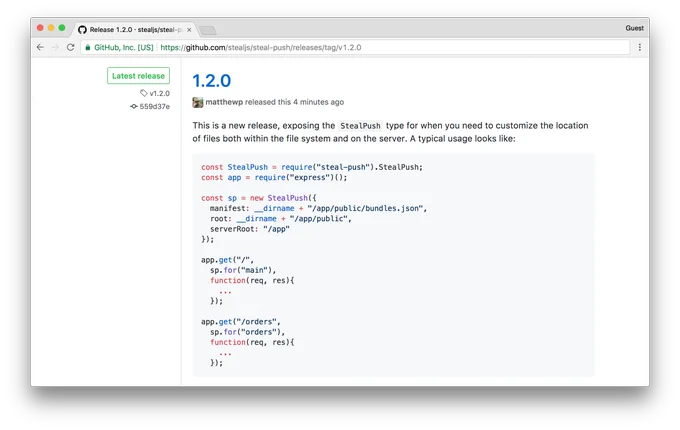The width and height of the screenshot is (680, 430).
Task: Click the code line 'app.get("/orders",'
Action: coord(241,322)
